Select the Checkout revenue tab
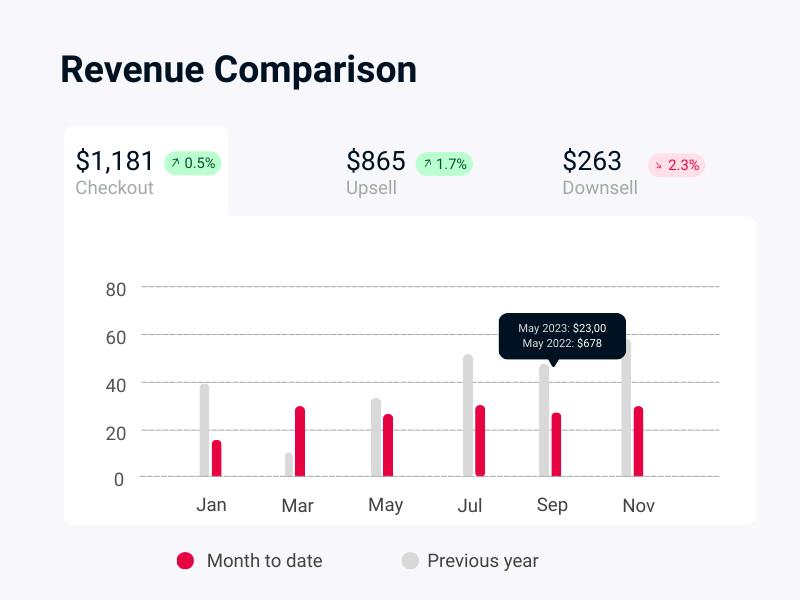This screenshot has height=600, width=800. (116, 172)
